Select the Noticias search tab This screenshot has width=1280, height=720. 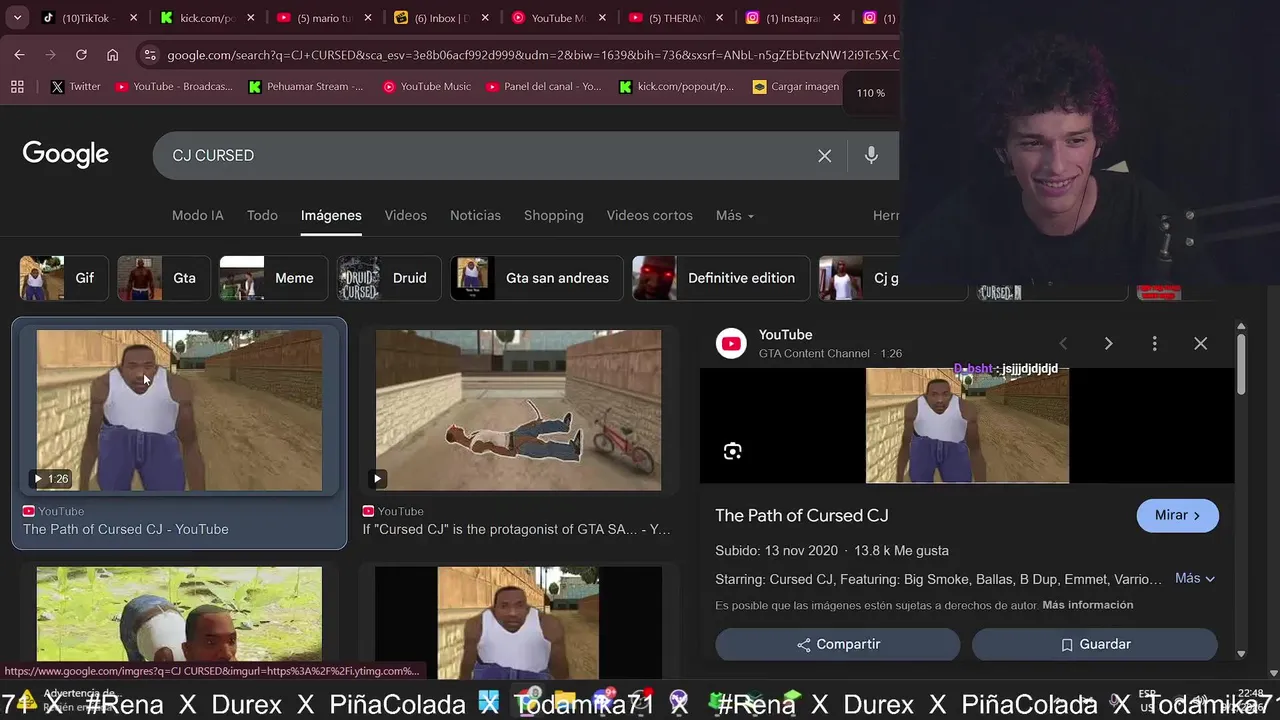click(x=475, y=215)
